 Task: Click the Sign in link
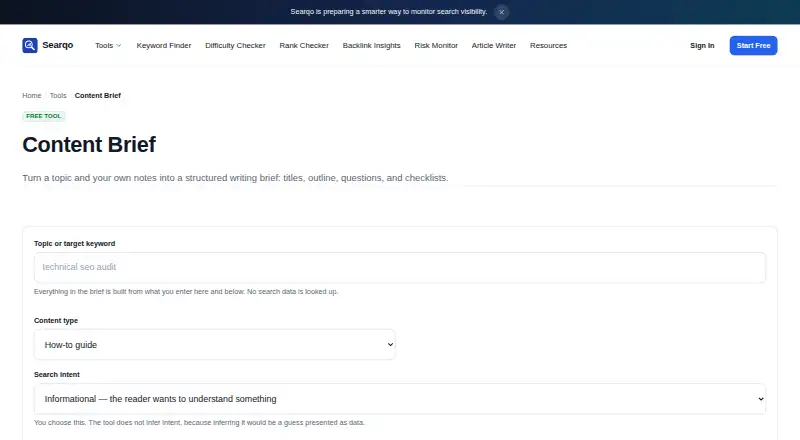coord(702,45)
